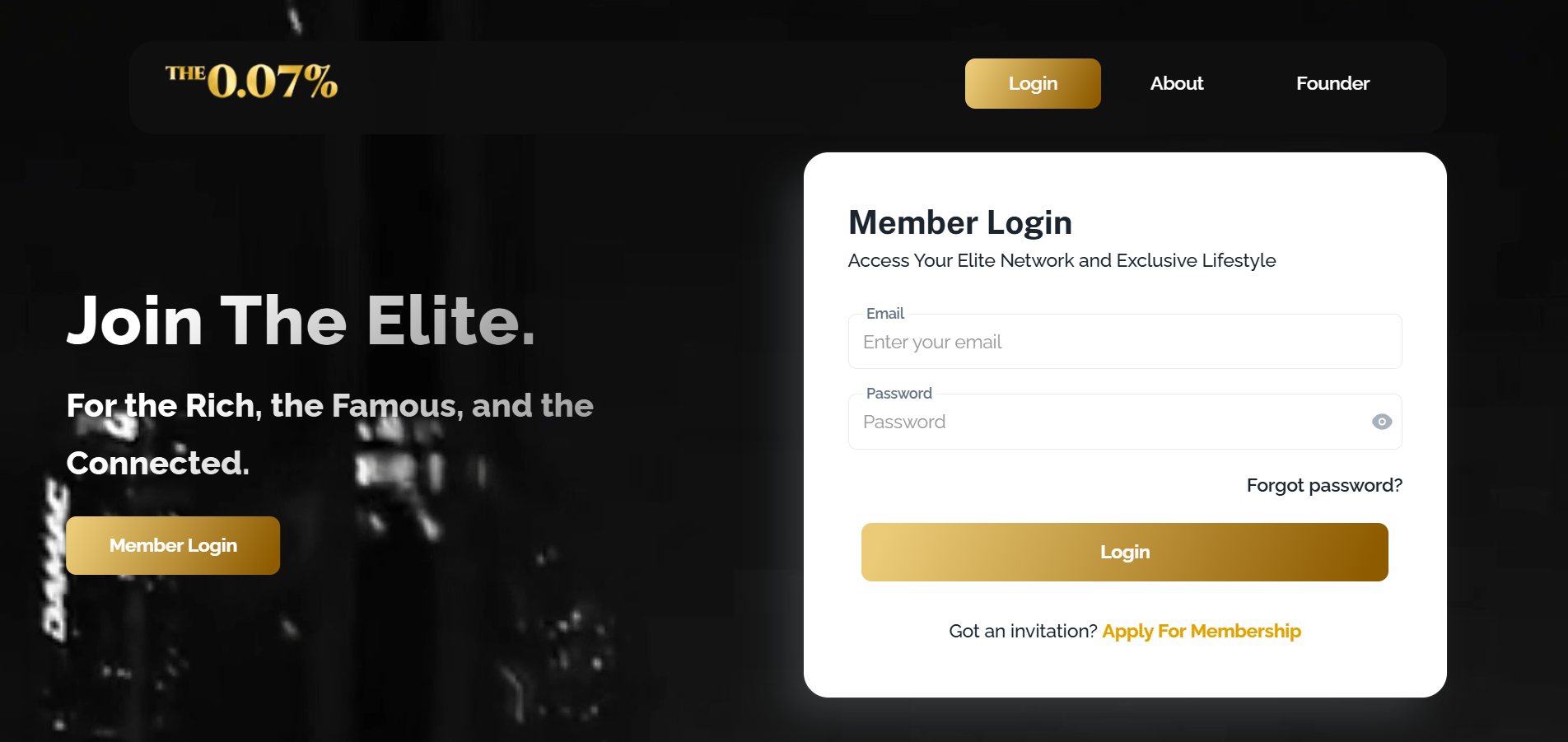The image size is (1568, 742).
Task: Click the Member Login heading
Action: tap(960, 222)
